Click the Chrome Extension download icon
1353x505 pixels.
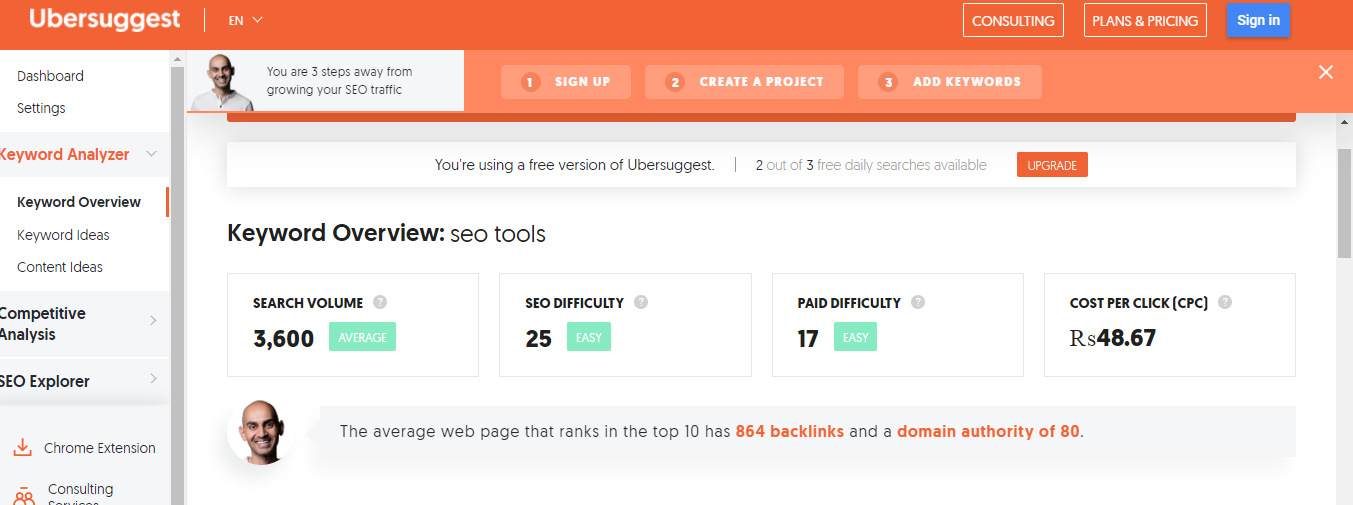23,448
